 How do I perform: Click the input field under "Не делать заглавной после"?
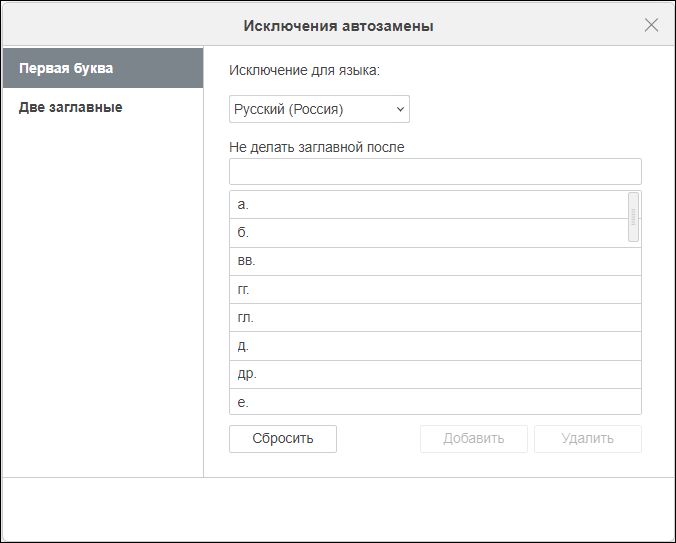(435, 172)
